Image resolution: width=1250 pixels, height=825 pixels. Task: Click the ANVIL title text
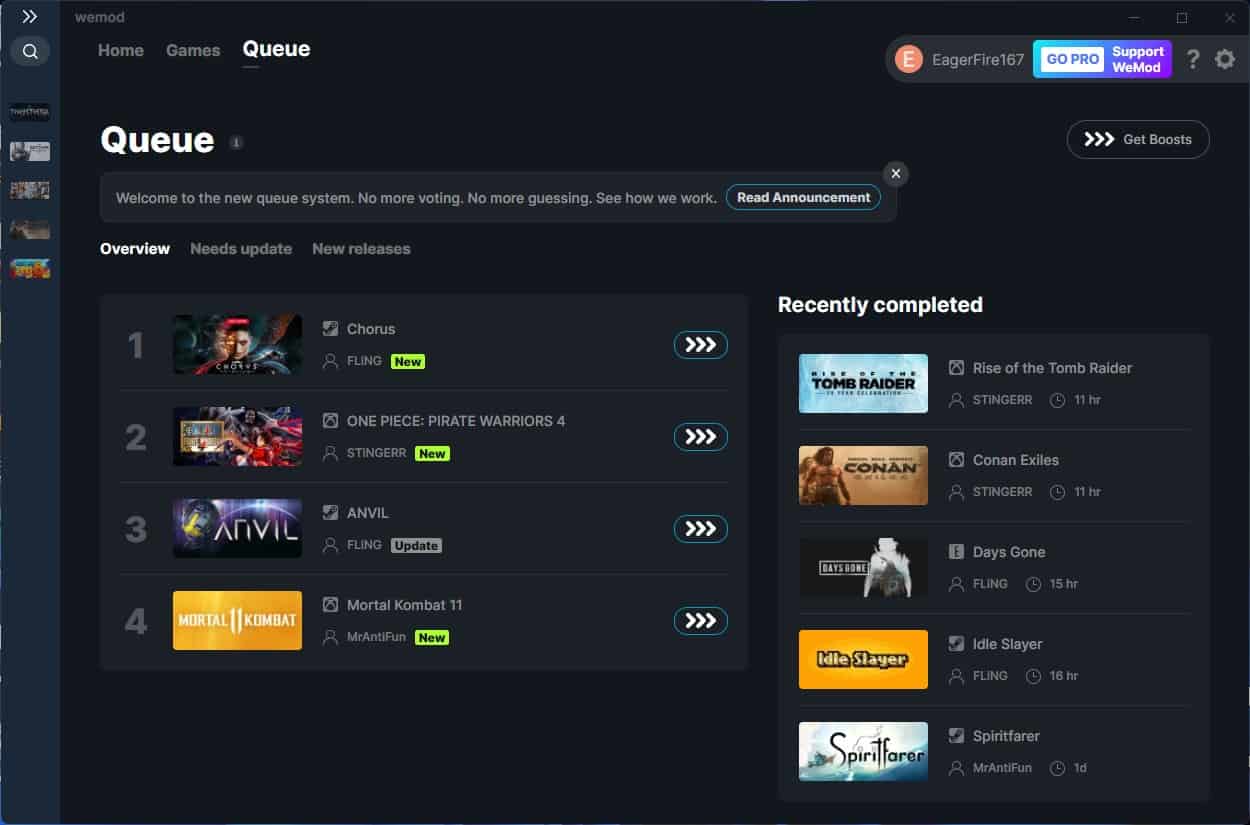tap(368, 513)
